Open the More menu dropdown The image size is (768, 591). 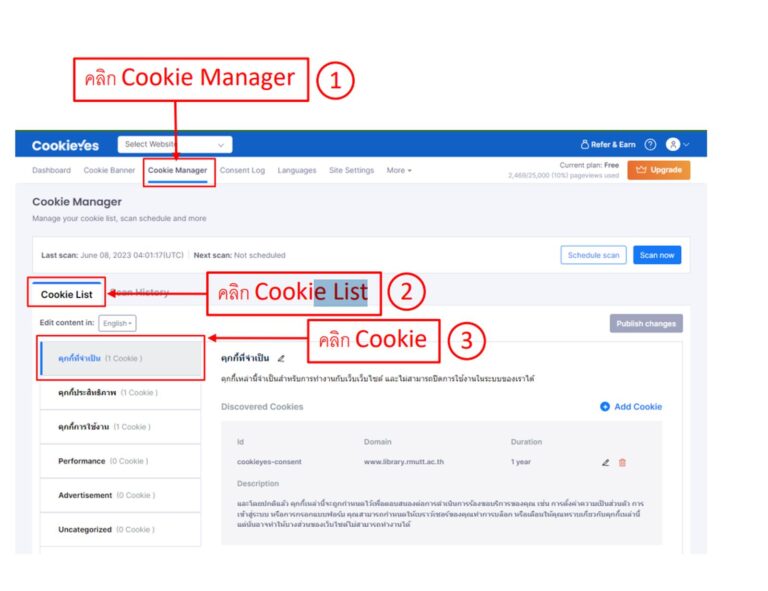tap(399, 170)
